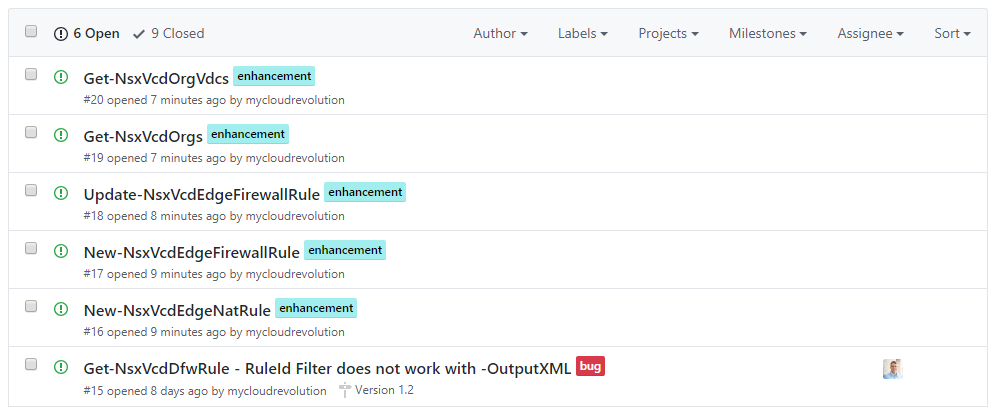
Task: Click the red bug label
Action: pyautogui.click(x=590, y=367)
